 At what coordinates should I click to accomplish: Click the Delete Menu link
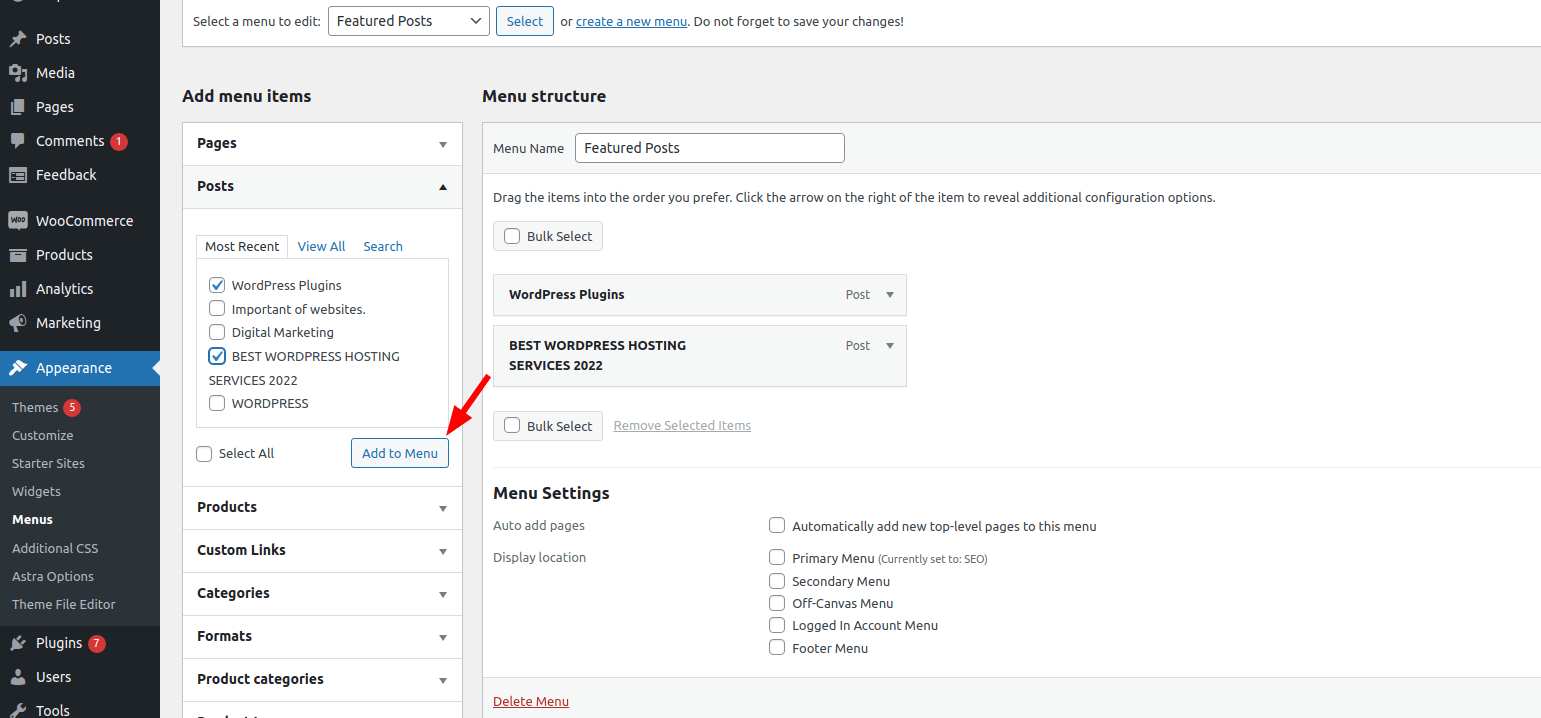tap(531, 701)
